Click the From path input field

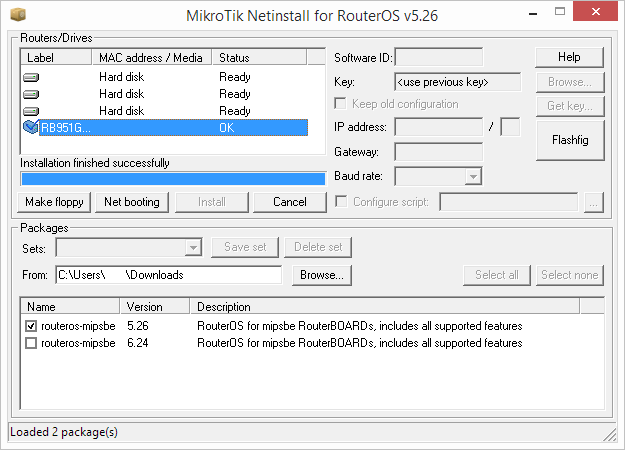(168, 274)
